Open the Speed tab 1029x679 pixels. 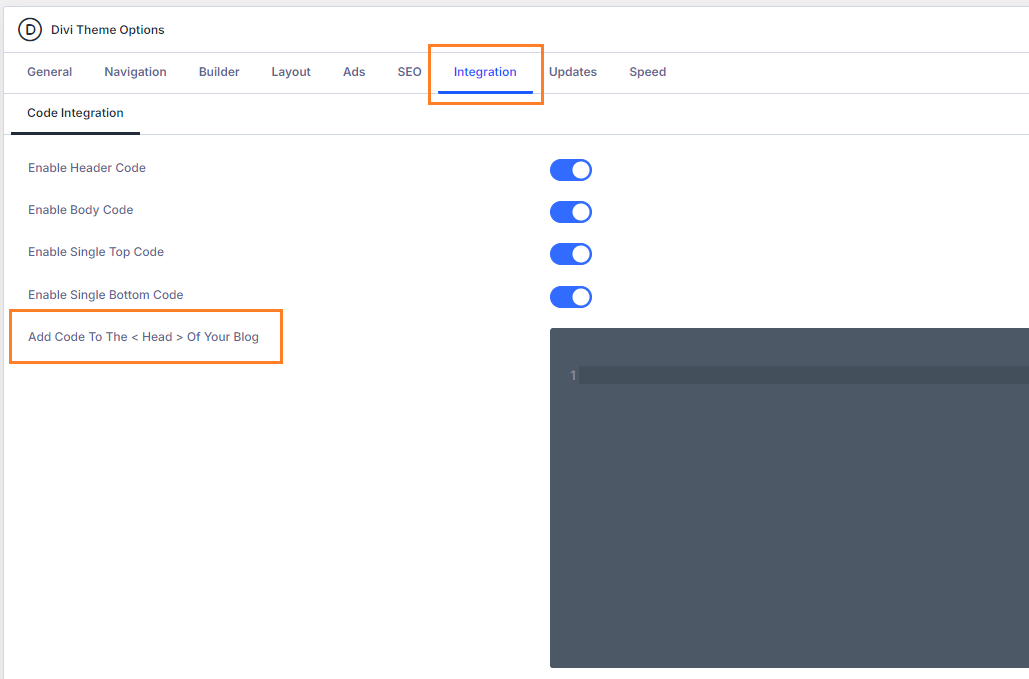coord(648,72)
